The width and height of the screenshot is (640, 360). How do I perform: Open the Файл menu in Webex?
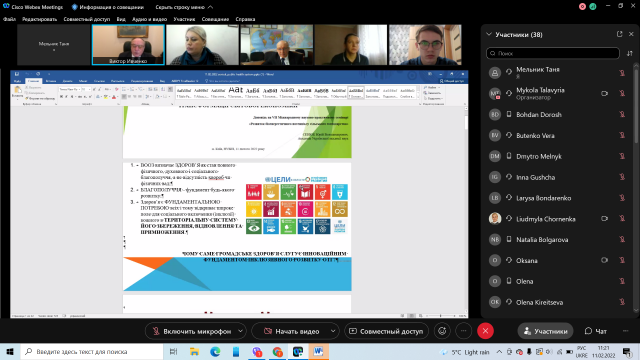(x=9, y=19)
